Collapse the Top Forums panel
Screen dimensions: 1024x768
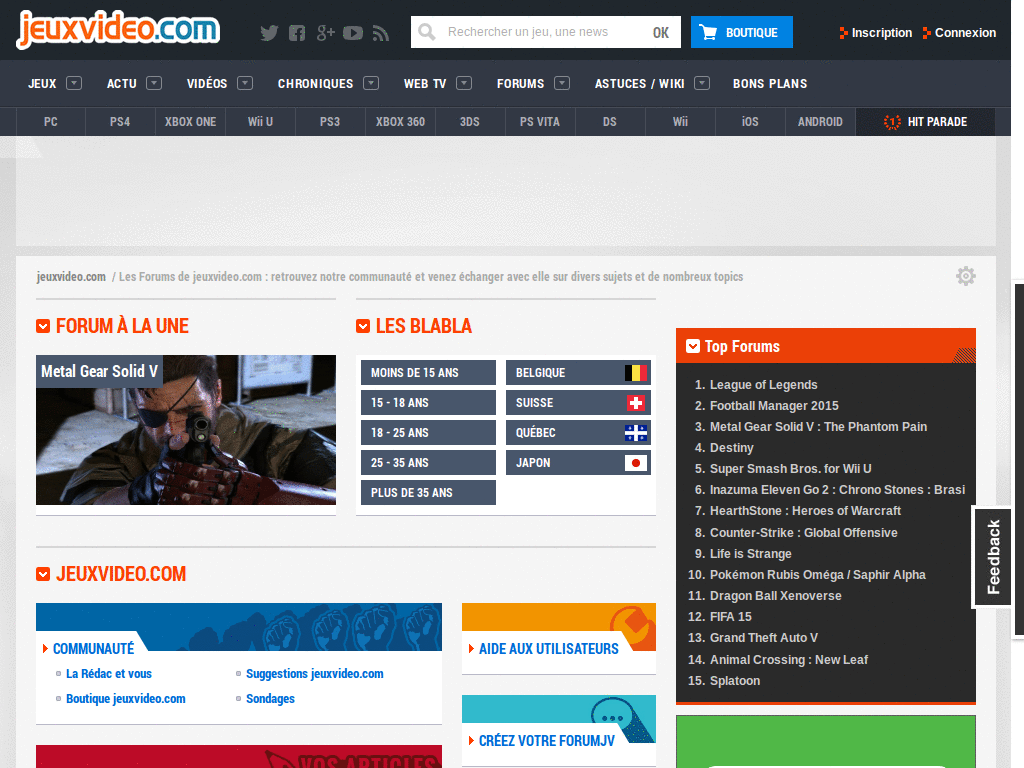pos(693,346)
